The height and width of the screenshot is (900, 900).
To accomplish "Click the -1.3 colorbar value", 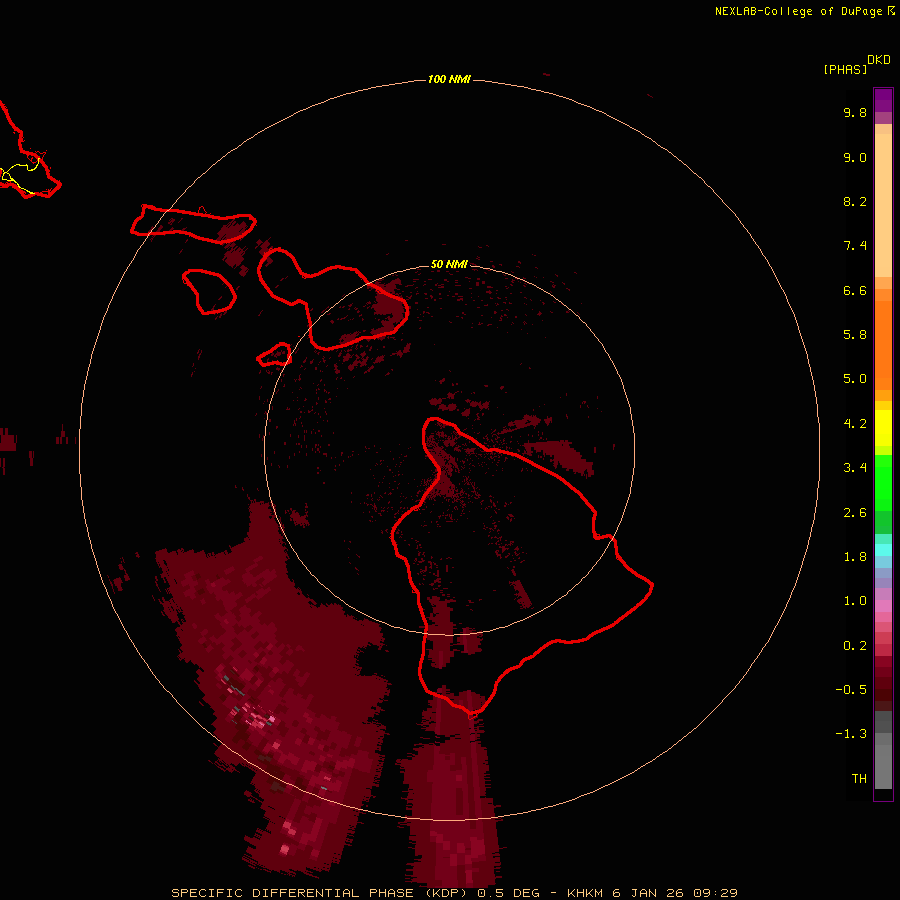I will click(851, 734).
